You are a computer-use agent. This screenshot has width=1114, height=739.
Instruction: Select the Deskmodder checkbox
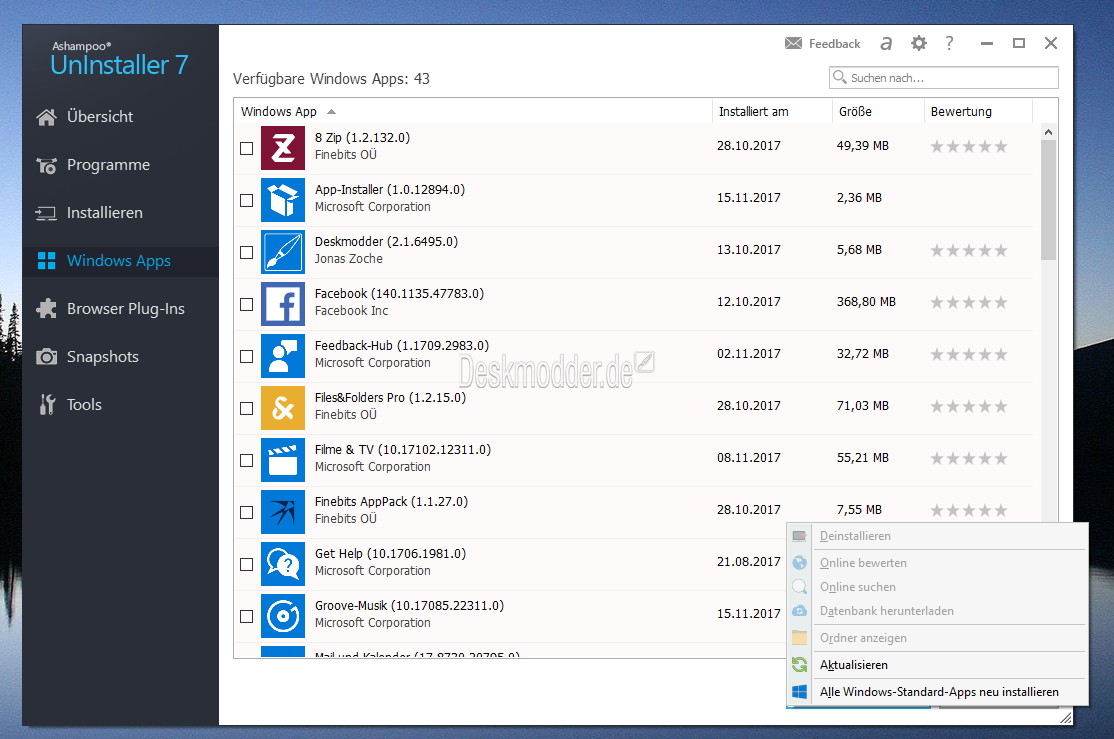coord(247,252)
